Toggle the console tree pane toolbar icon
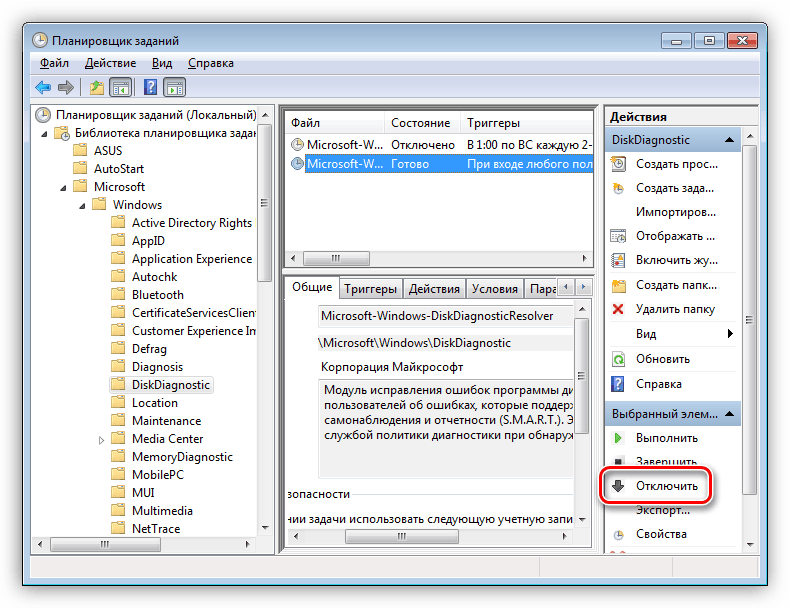790x608 pixels. coord(120,88)
